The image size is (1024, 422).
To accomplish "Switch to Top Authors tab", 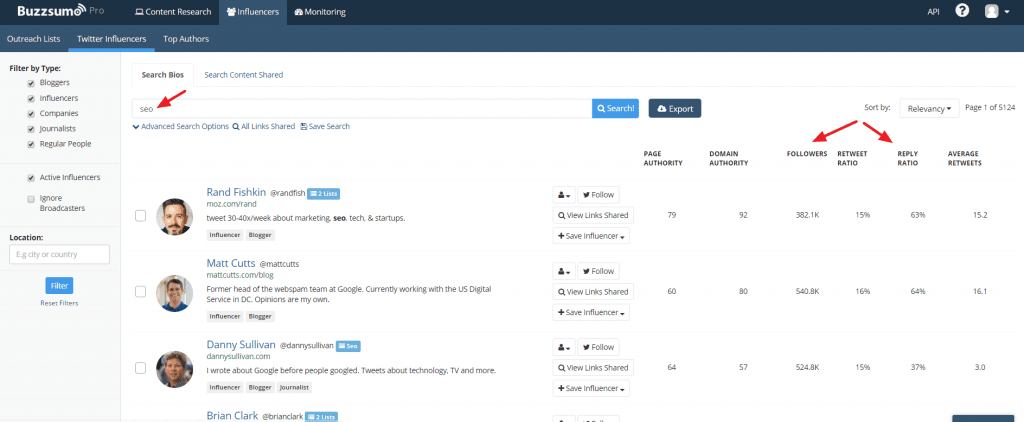I will pos(186,39).
